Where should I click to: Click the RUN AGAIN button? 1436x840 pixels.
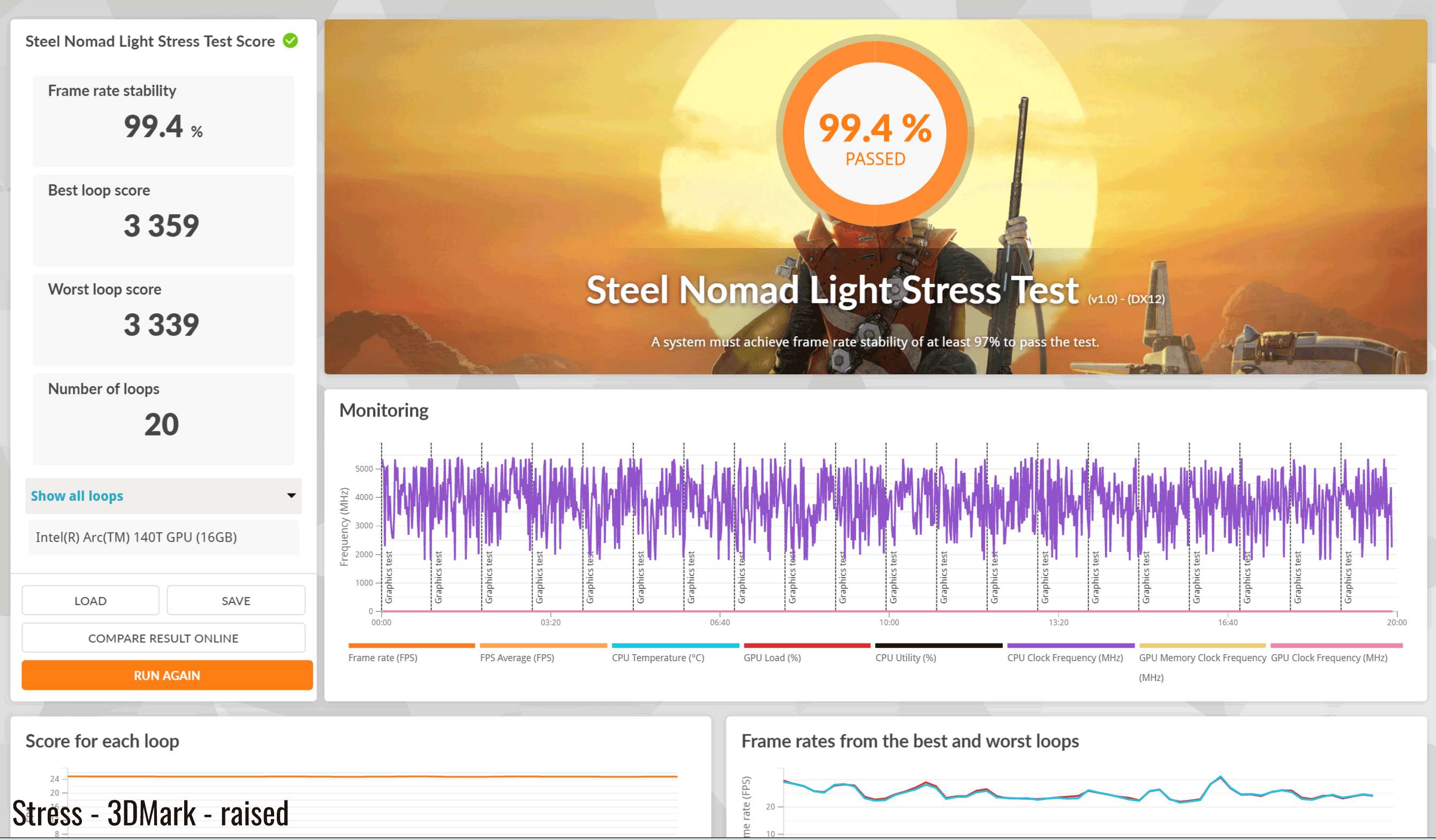pos(167,675)
